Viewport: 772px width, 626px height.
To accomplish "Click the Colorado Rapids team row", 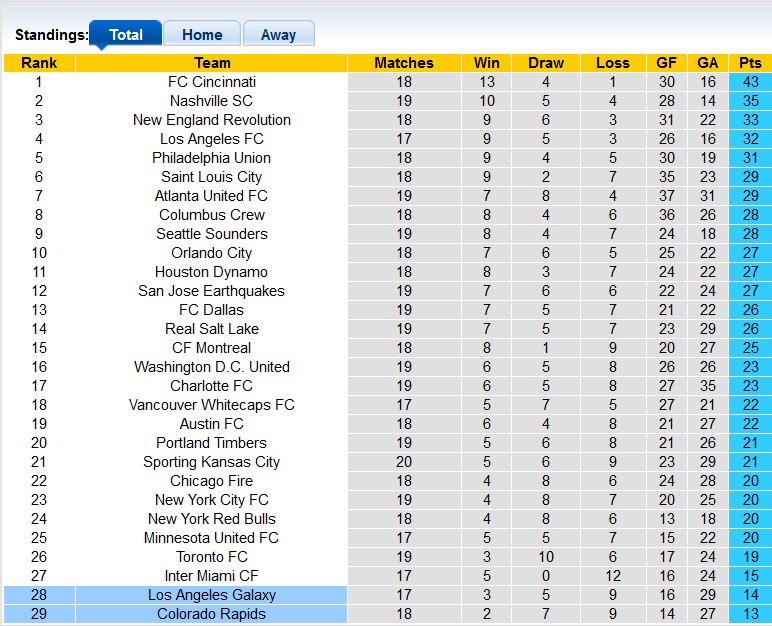I will pyautogui.click(x=212, y=614).
